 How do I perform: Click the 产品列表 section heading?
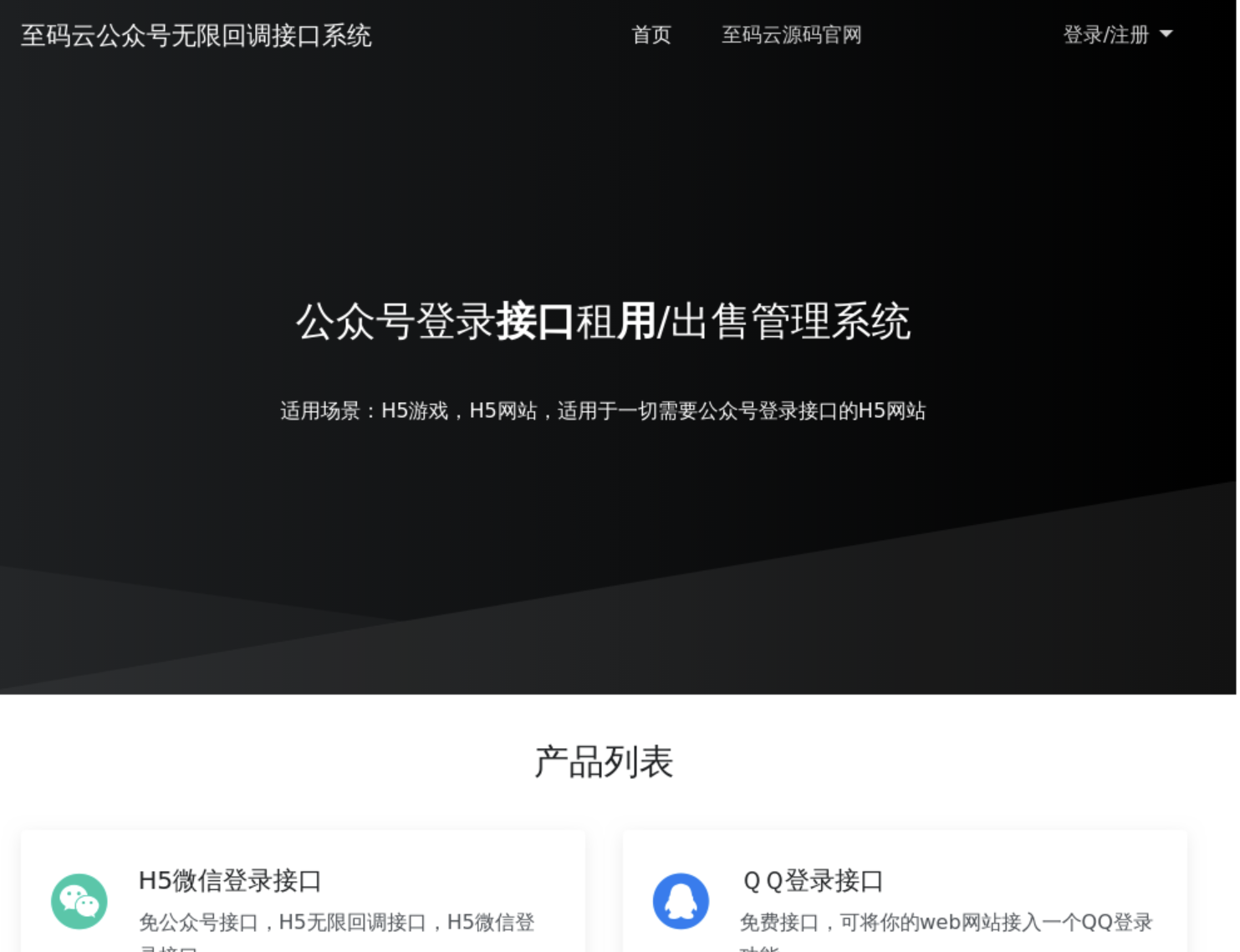point(604,761)
